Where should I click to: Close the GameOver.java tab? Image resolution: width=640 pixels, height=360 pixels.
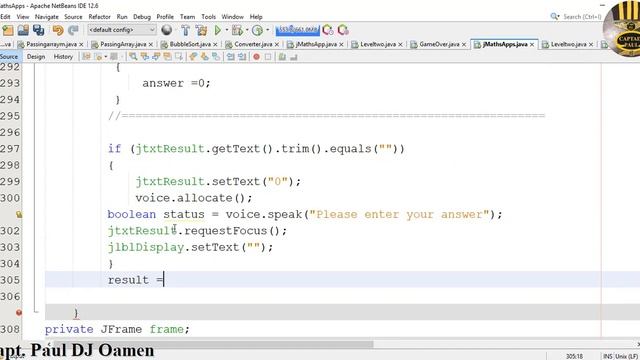(x=464, y=44)
